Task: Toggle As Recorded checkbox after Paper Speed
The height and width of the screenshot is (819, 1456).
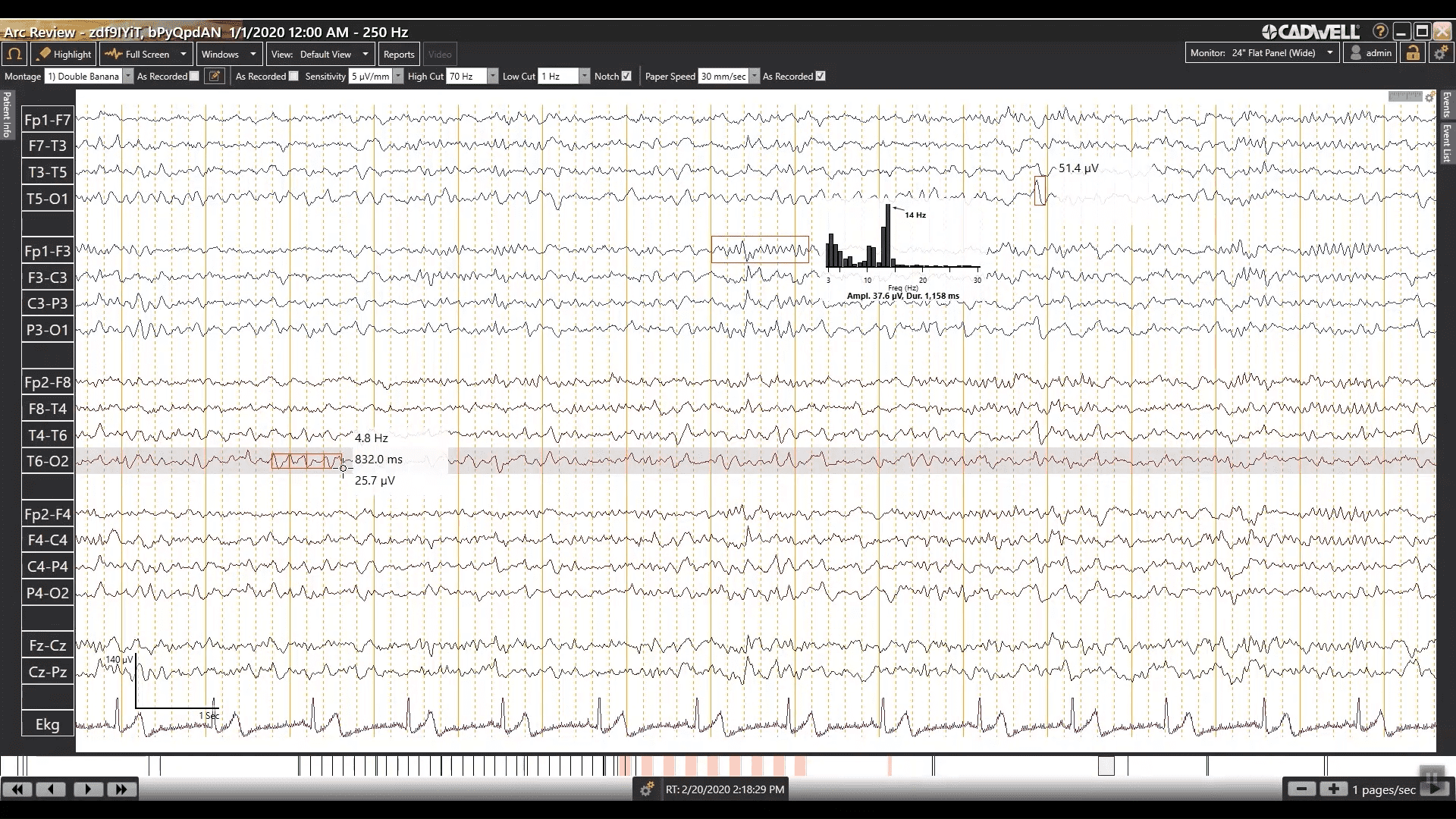Action: [x=821, y=76]
